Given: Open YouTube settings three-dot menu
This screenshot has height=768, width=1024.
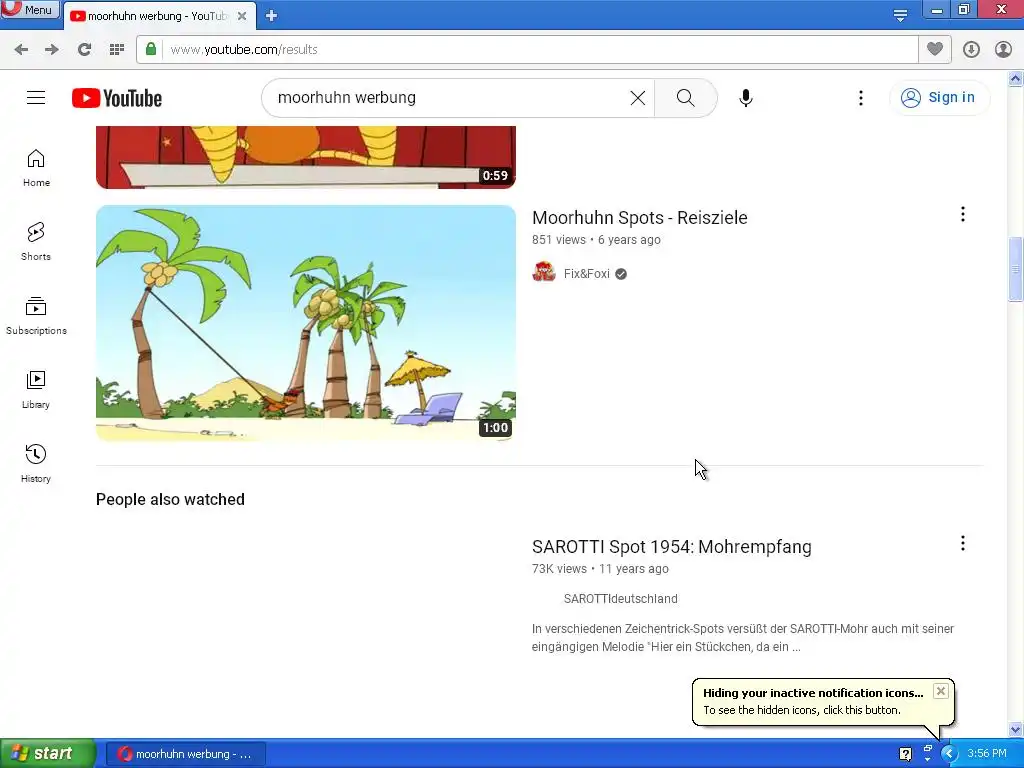Looking at the screenshot, I should pos(861,98).
